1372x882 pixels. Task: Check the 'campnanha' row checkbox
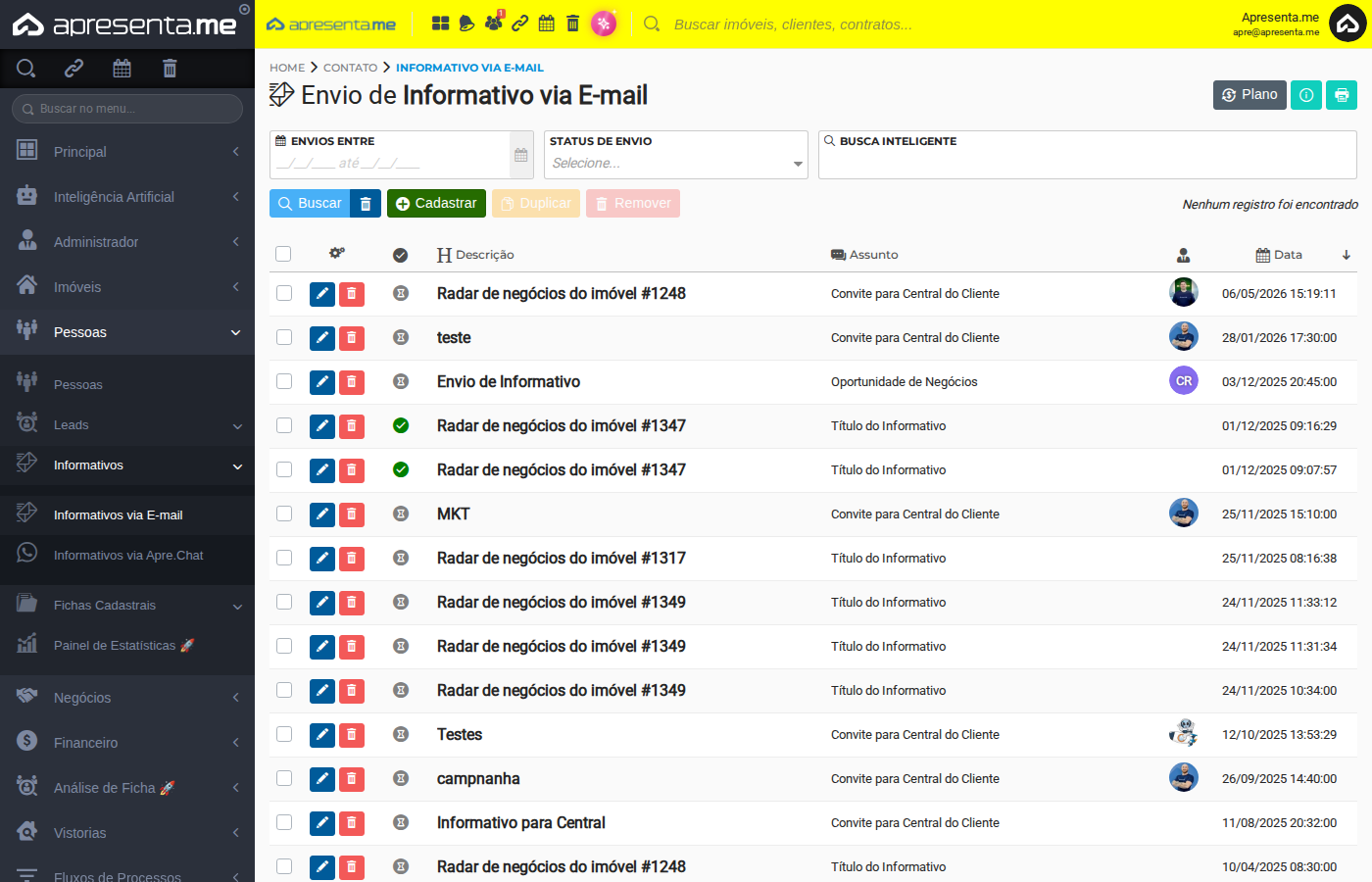[284, 778]
